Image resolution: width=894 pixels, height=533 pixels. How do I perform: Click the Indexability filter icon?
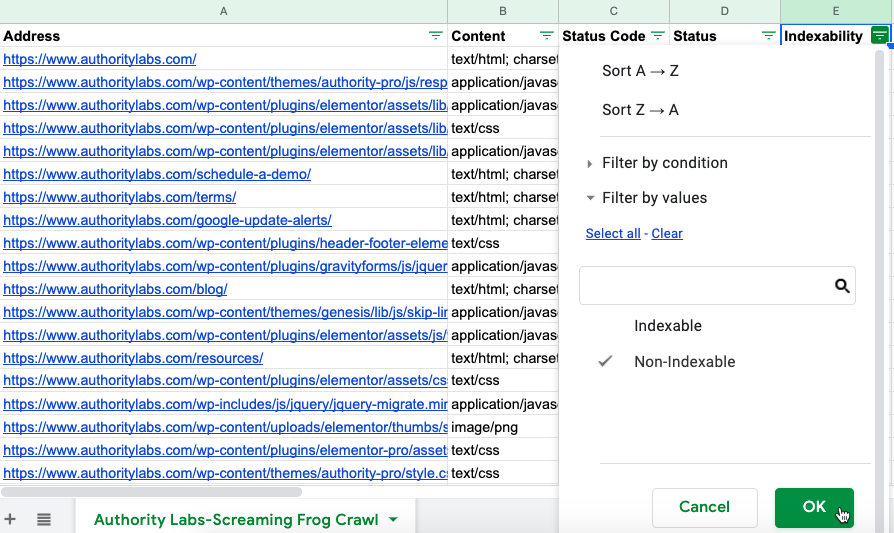[x=878, y=36]
